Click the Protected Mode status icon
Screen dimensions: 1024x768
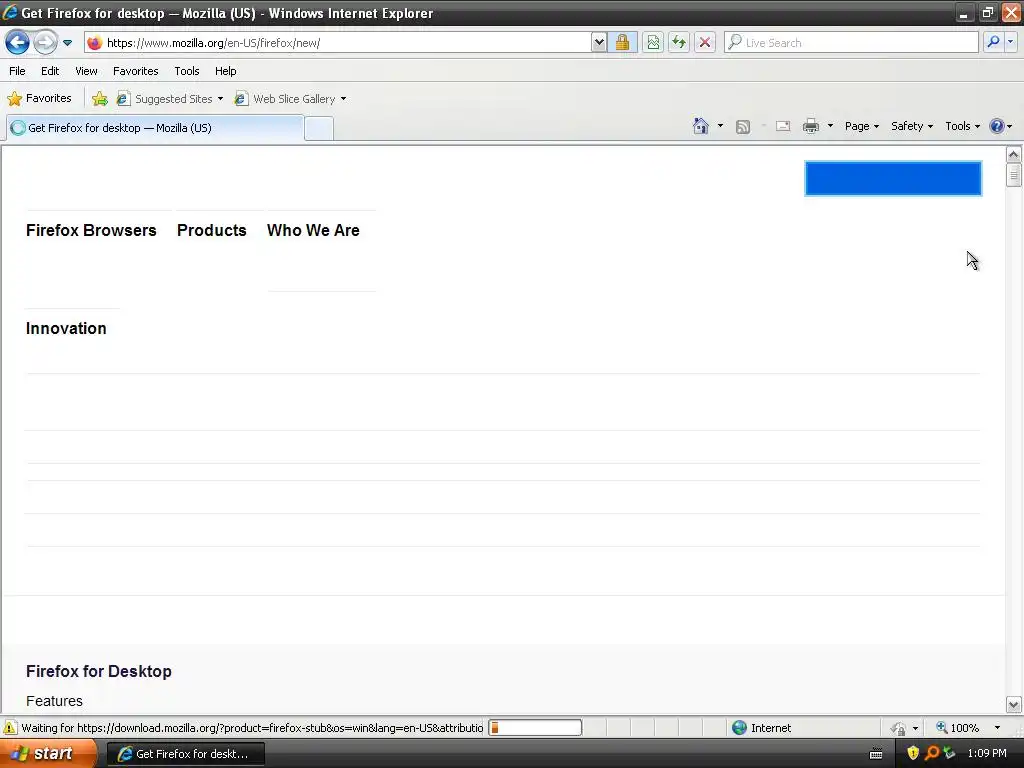tap(899, 728)
